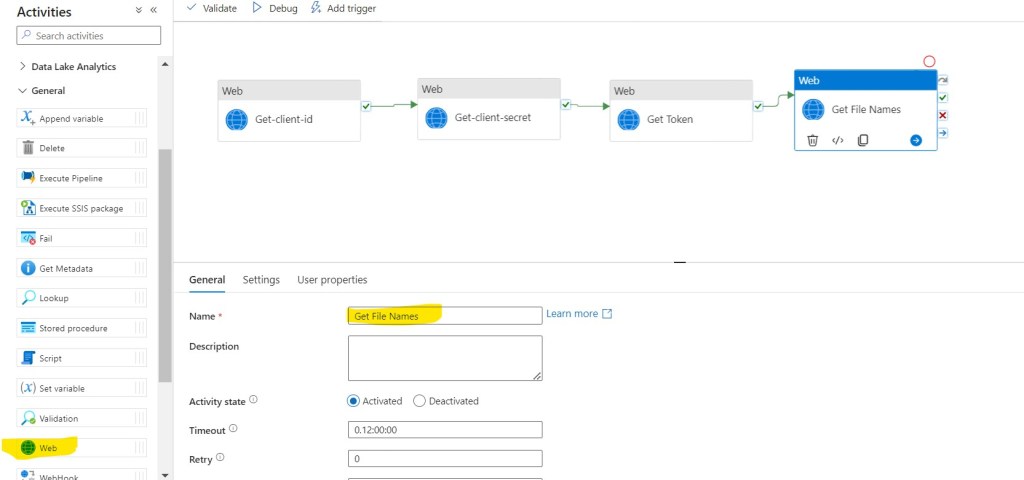This screenshot has height=480, width=1024.
Task: Collapse the General activities category
Action: [x=24, y=91]
